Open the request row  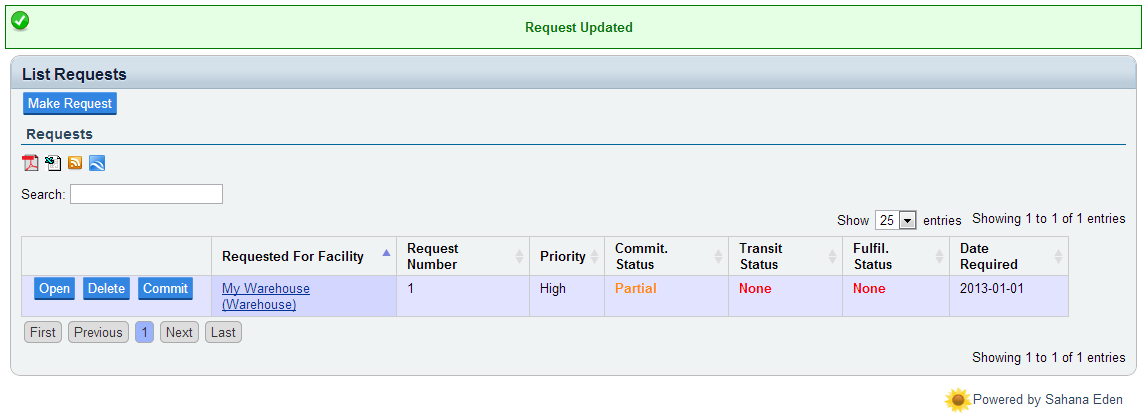55,289
